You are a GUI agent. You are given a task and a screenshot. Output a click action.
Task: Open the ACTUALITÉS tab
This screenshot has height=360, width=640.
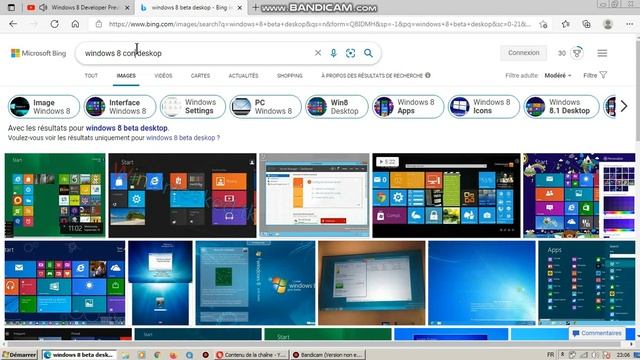click(243, 76)
